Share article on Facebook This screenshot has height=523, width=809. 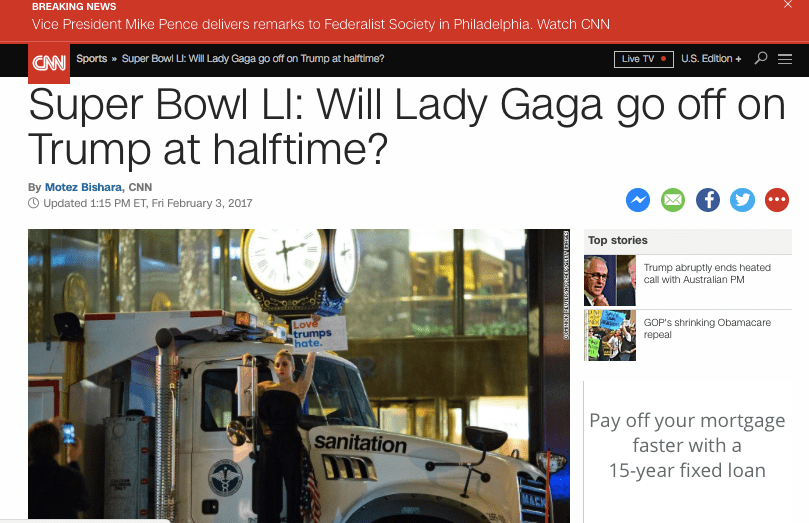(708, 200)
